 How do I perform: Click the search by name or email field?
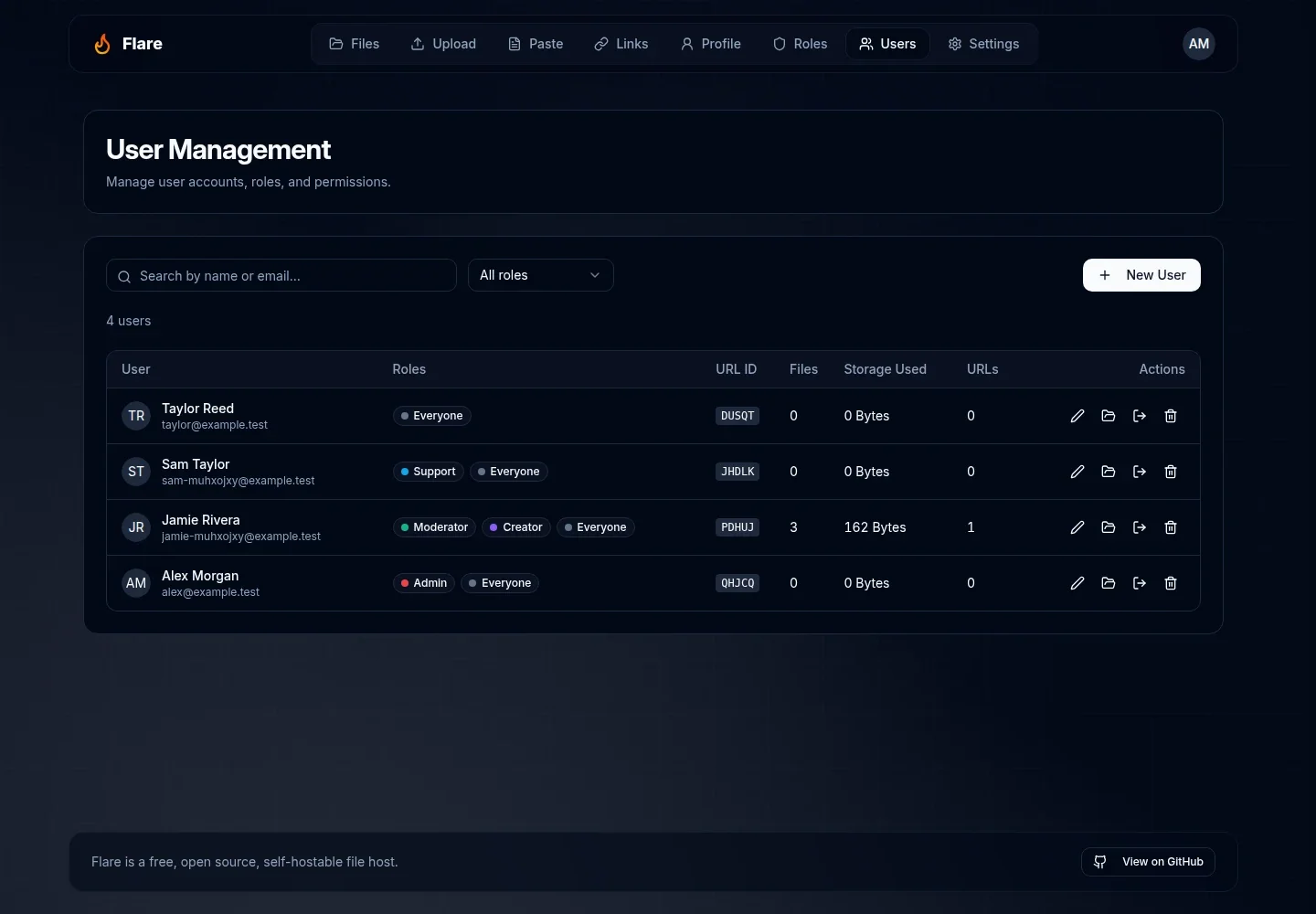tap(281, 275)
